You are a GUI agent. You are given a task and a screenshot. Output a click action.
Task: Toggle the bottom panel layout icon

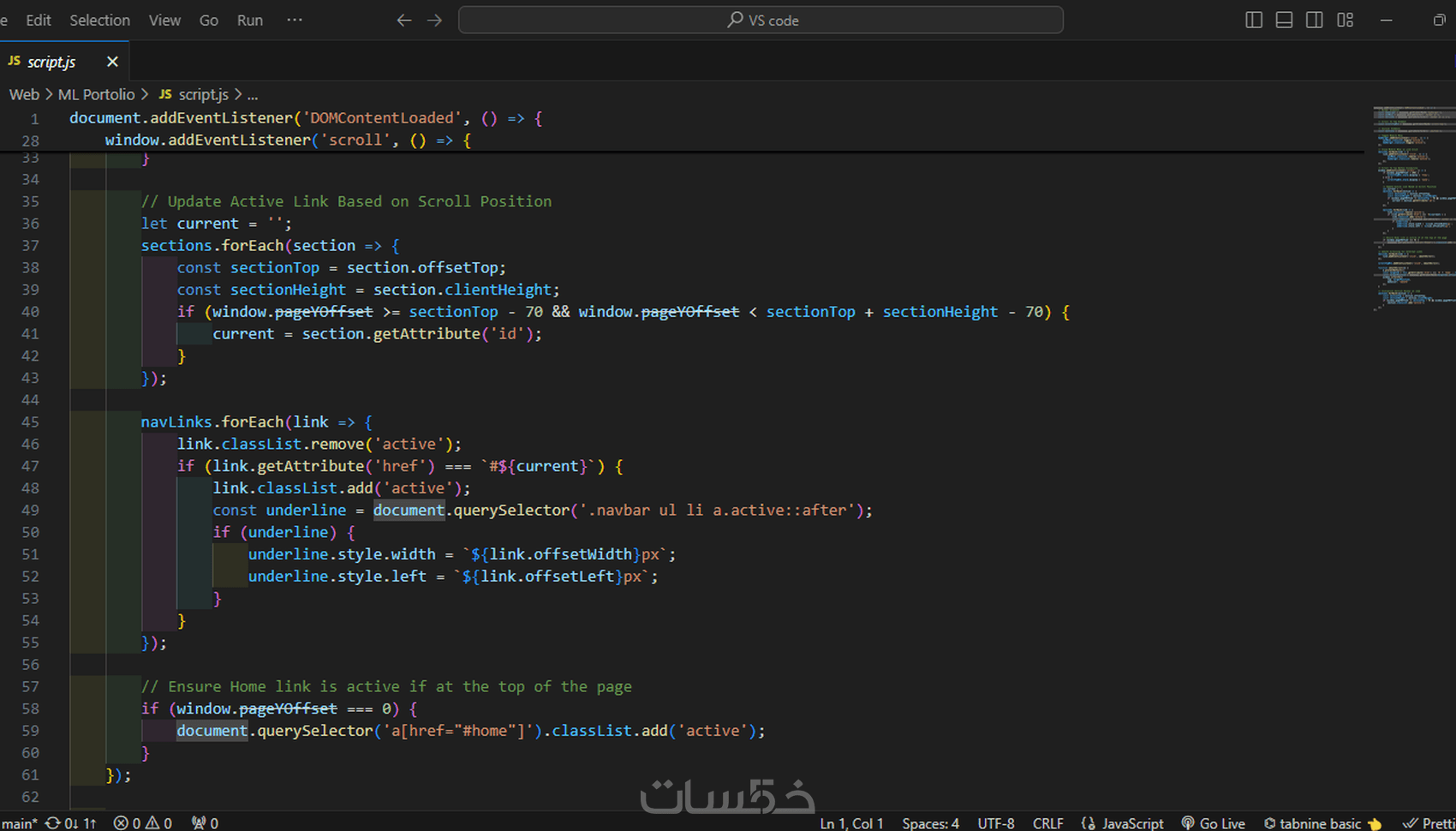(1284, 20)
